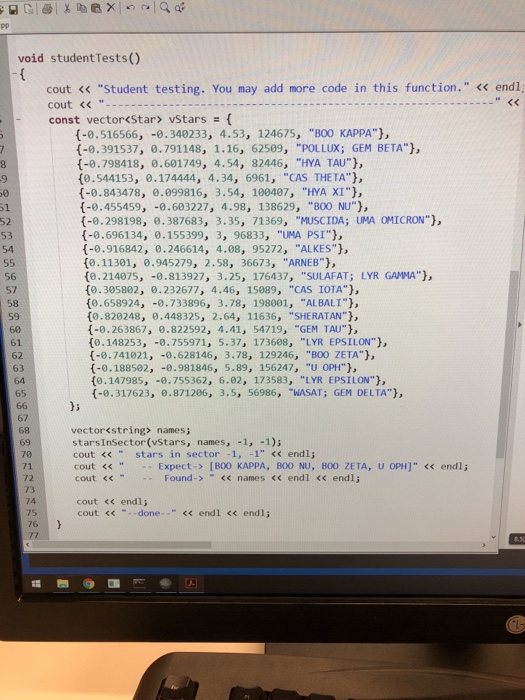The image size is (525, 700).
Task: Click line number 73 in the gutter
Action: point(30,490)
